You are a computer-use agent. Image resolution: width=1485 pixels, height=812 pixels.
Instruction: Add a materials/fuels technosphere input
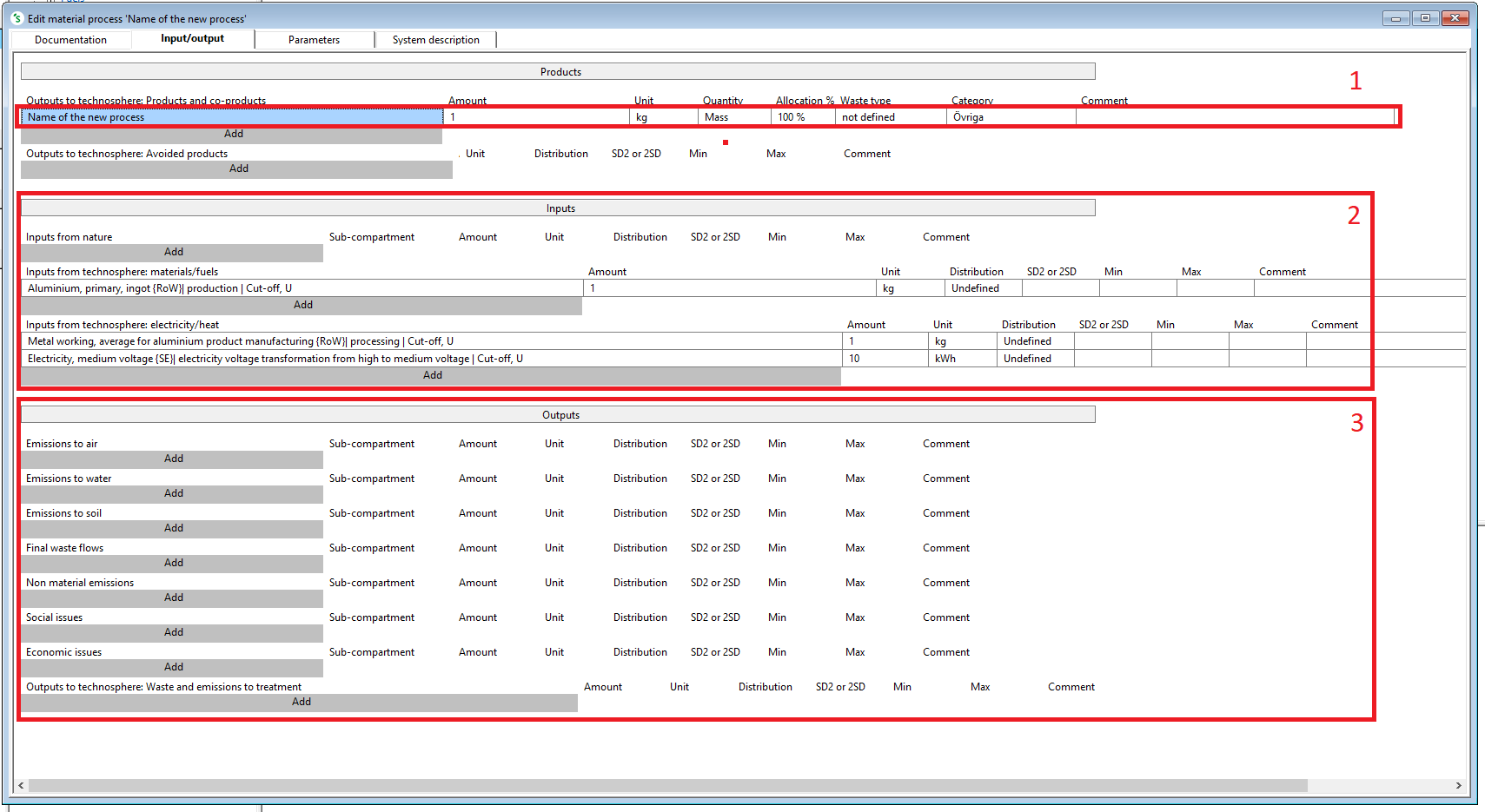302,306
